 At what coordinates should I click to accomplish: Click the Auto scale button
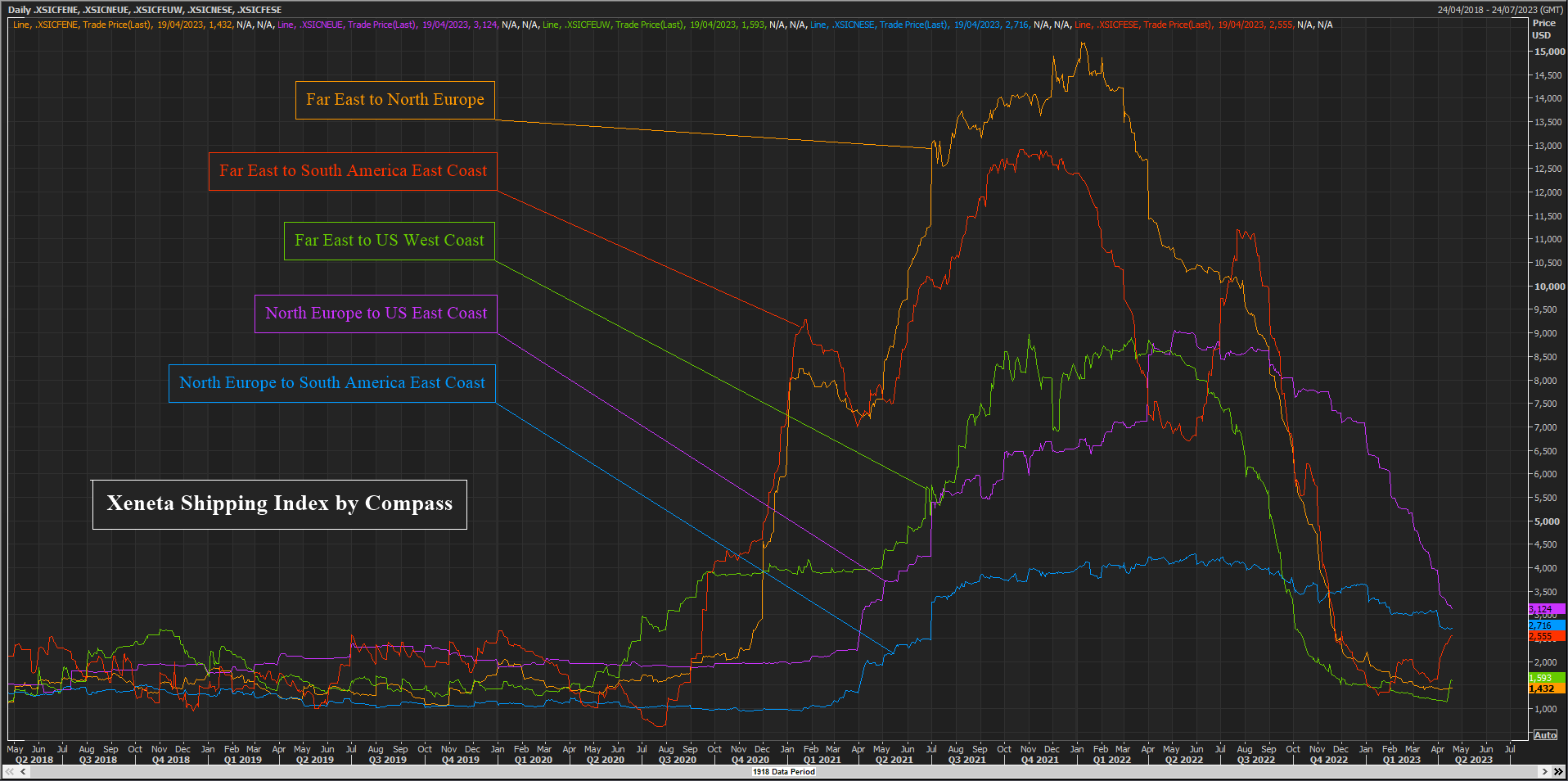point(1545,735)
